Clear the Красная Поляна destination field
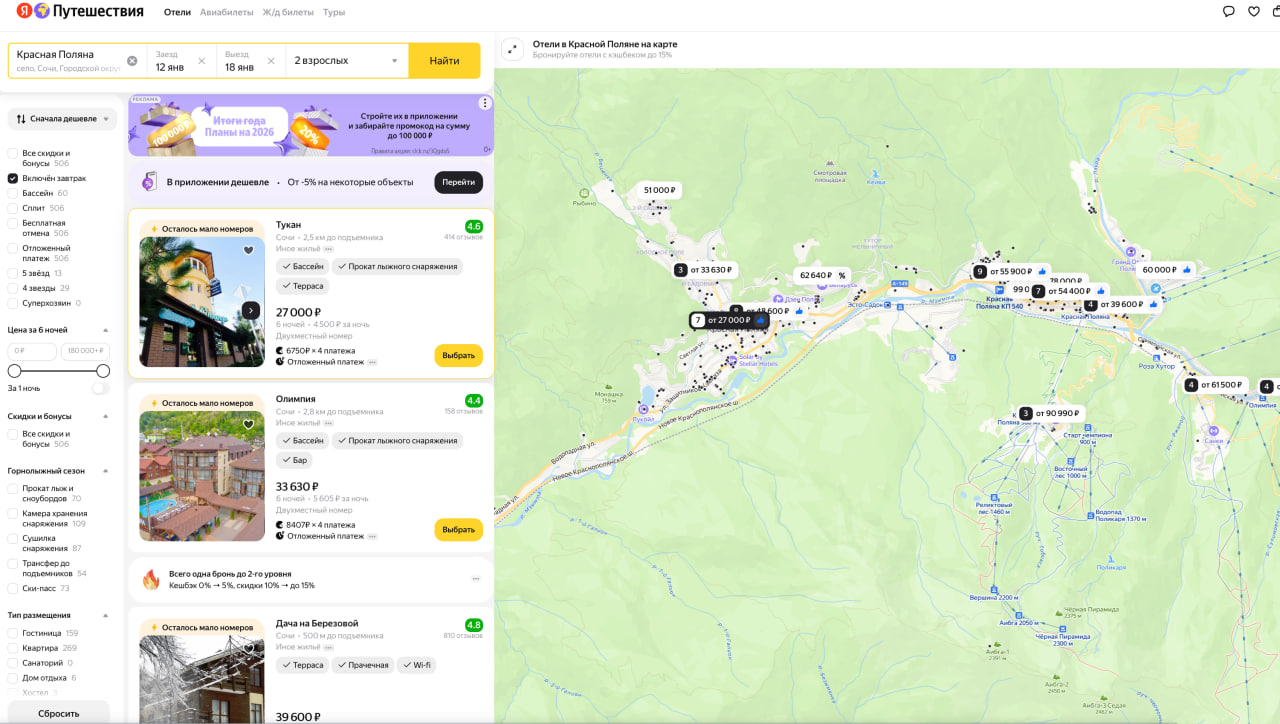 132,61
